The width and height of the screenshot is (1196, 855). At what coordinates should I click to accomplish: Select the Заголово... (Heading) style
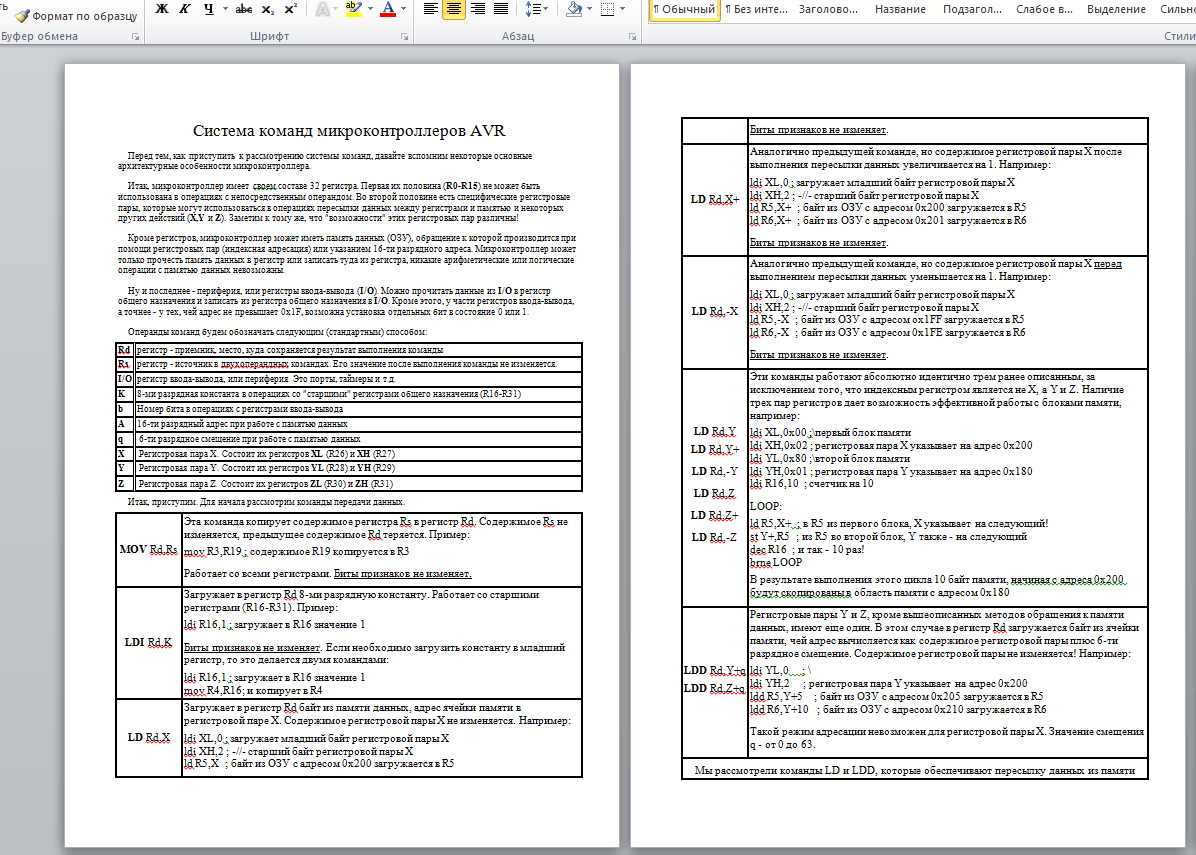click(x=828, y=9)
